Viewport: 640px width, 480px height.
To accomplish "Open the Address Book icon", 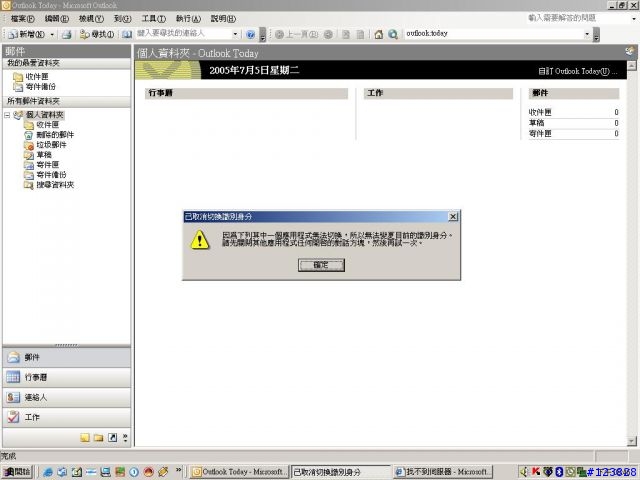I will (127, 34).
